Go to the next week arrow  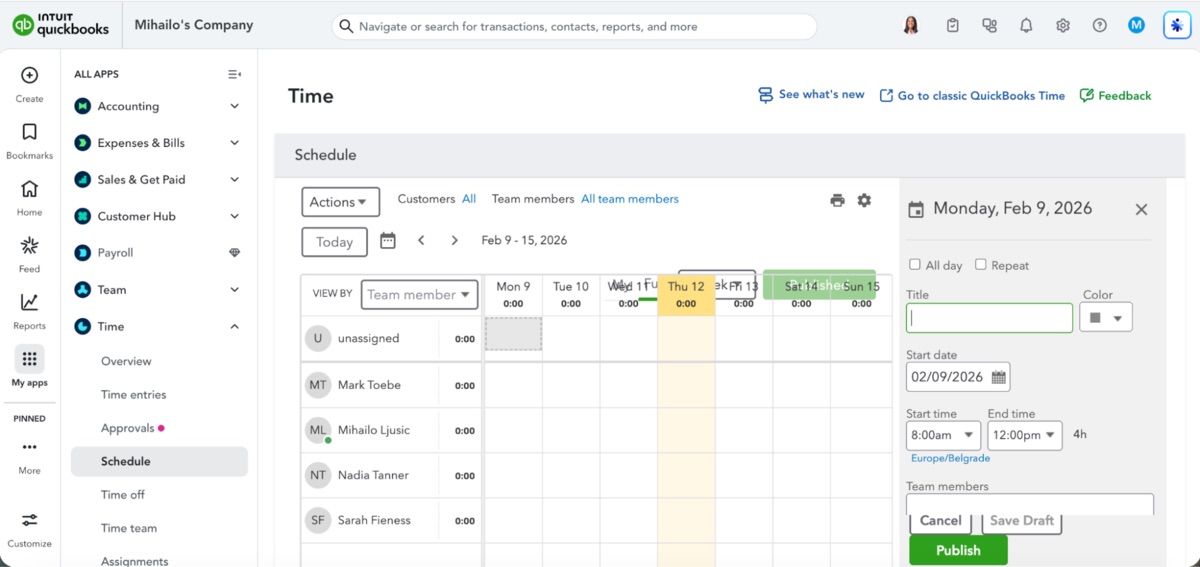point(454,240)
